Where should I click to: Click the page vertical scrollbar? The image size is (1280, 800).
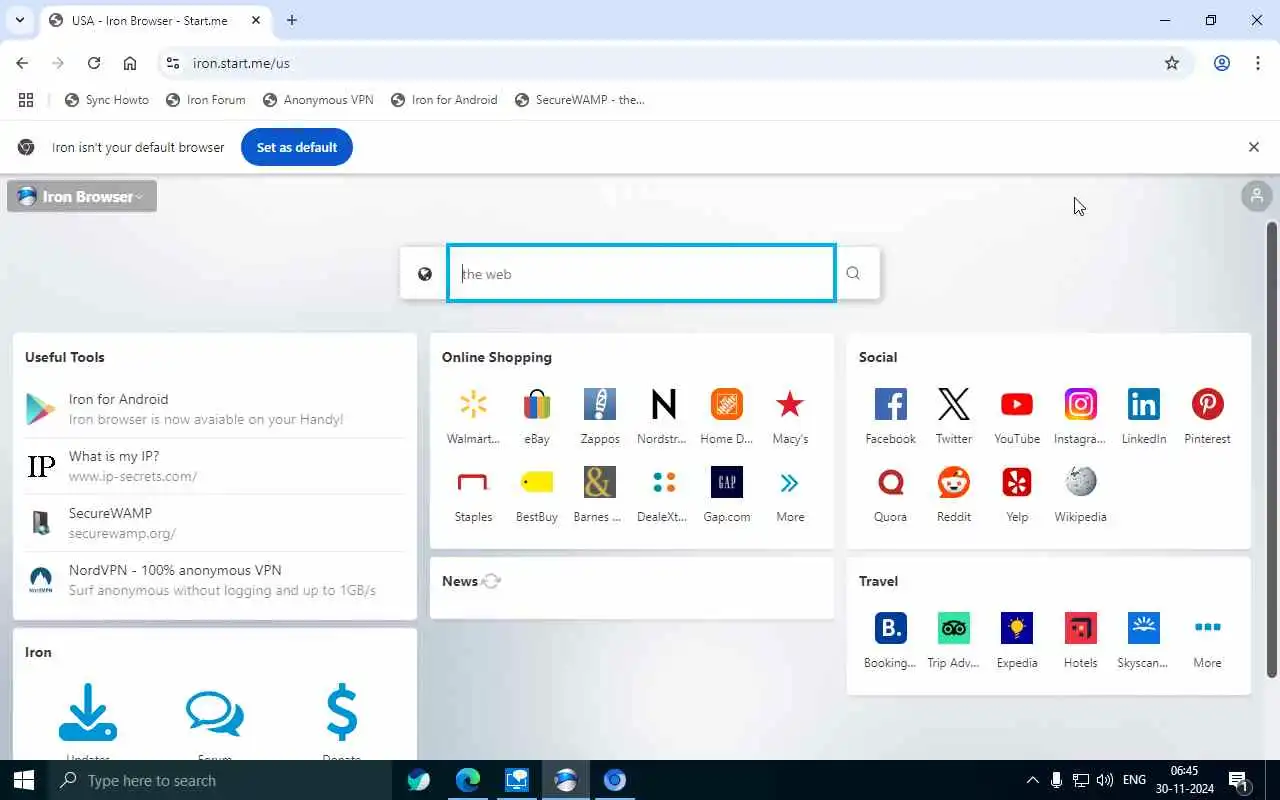coord(1272,448)
